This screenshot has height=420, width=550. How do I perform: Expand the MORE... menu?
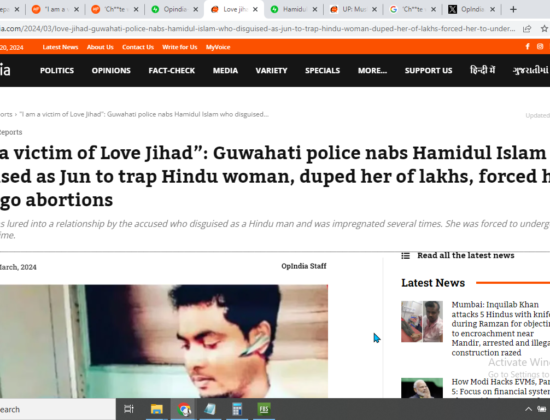tap(372, 71)
